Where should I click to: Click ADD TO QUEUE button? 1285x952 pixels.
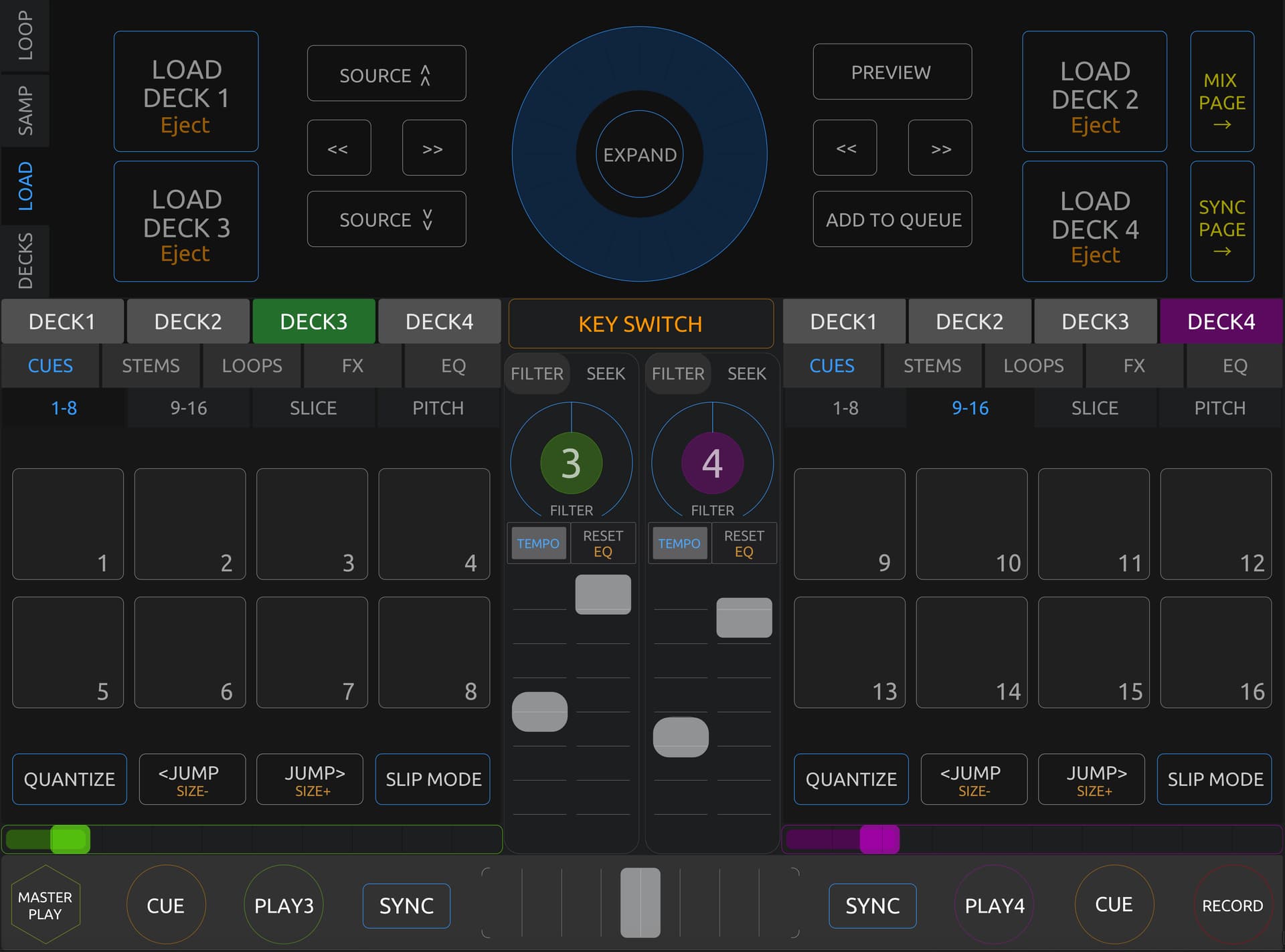892,219
